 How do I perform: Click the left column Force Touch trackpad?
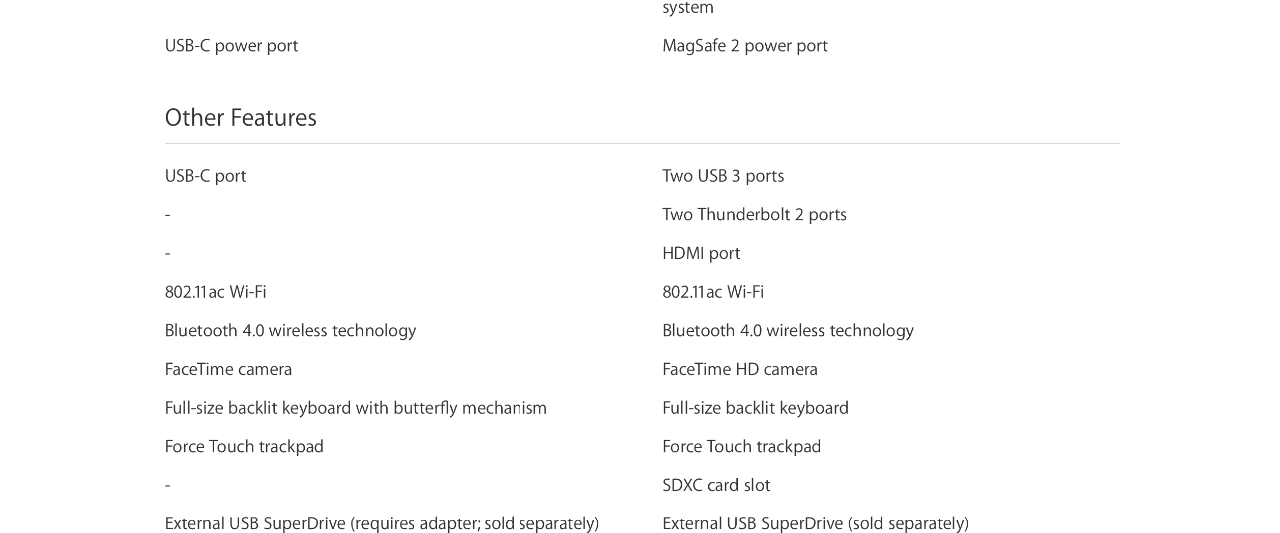click(244, 447)
